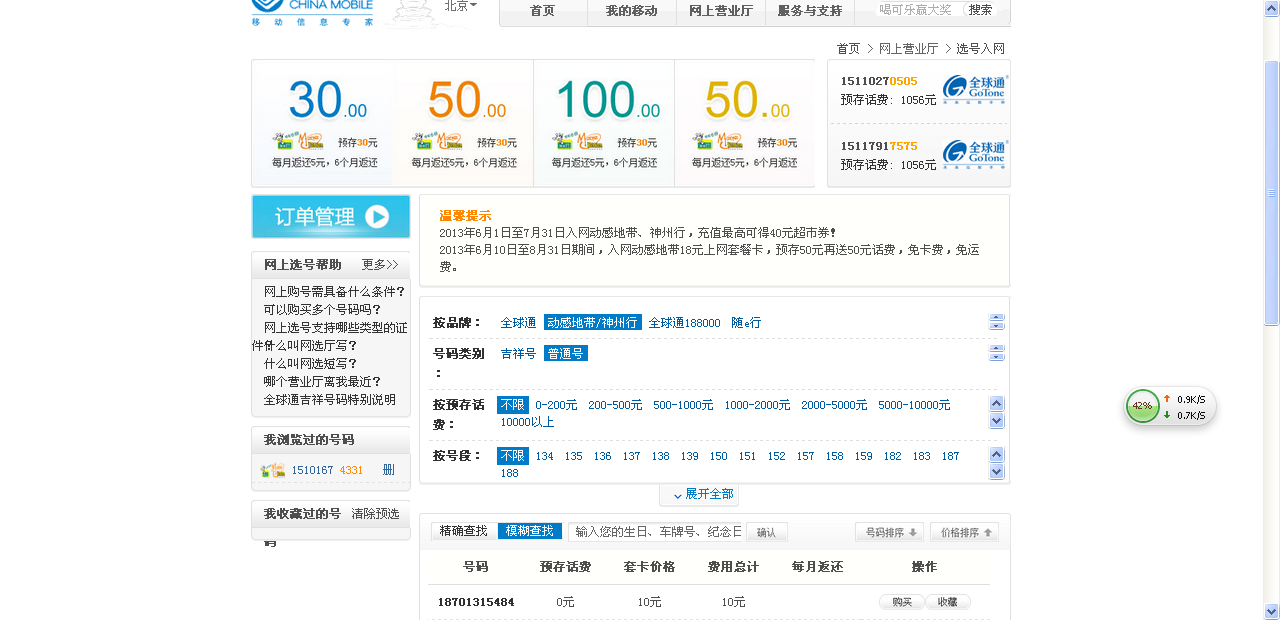Choose number type 吉祥号
This screenshot has height=620, width=1280.
tap(518, 354)
